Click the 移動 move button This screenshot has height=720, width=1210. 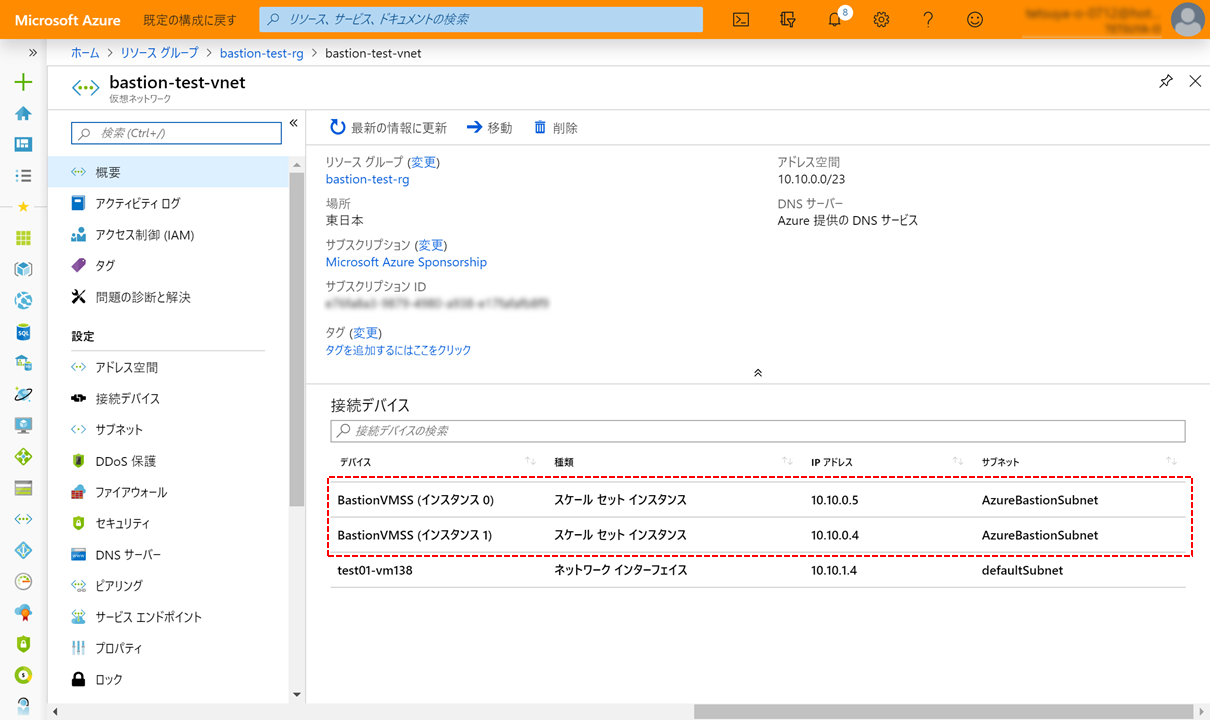pyautogui.click(x=489, y=128)
